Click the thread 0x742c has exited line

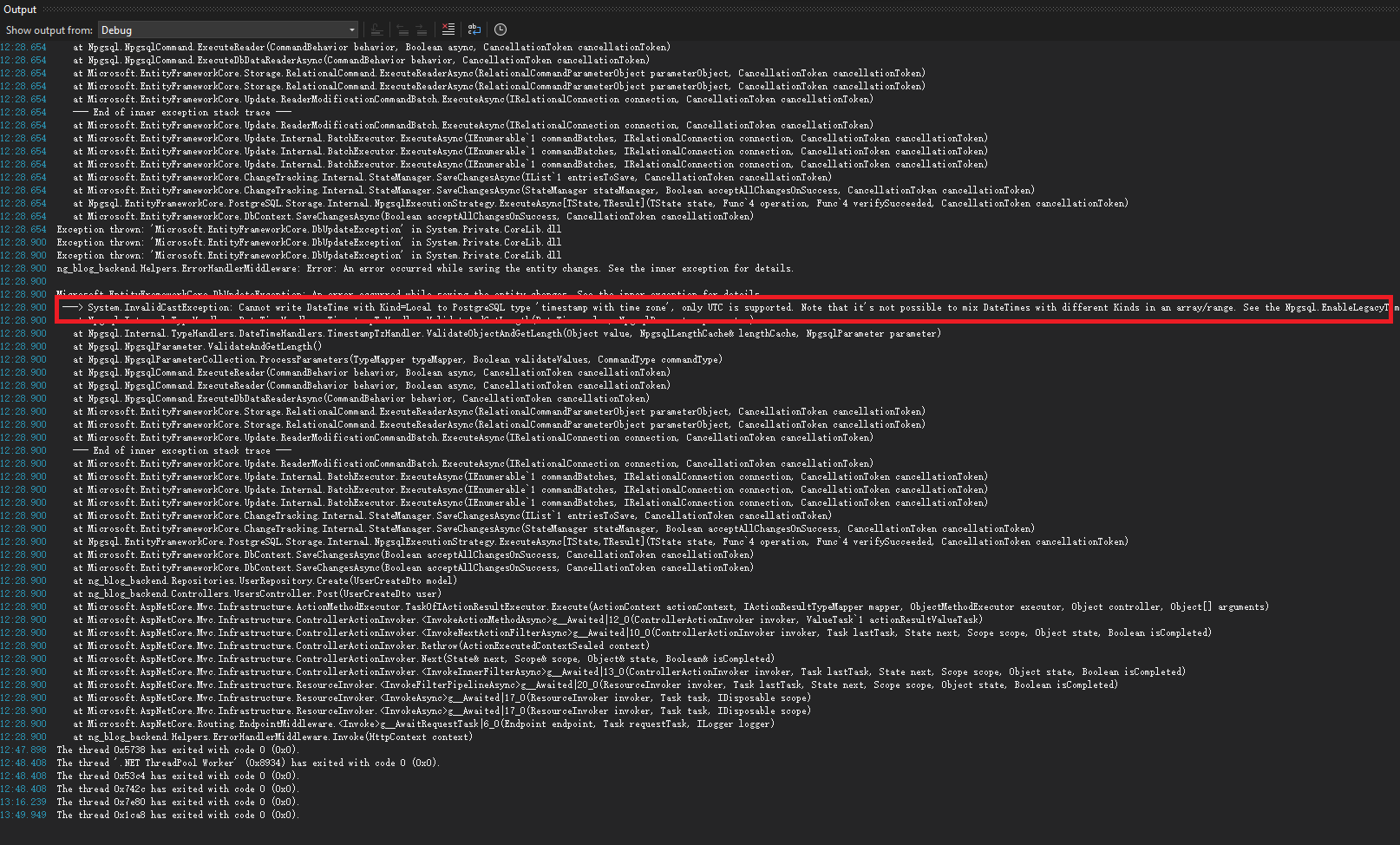point(178,789)
